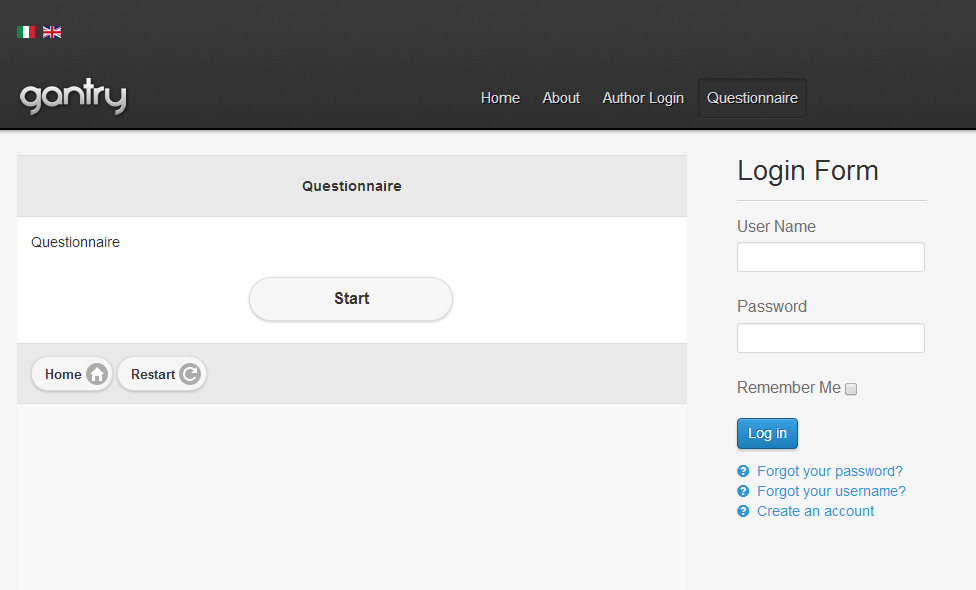Click the User Name field label
Image resolution: width=976 pixels, height=590 pixels.
tap(776, 227)
